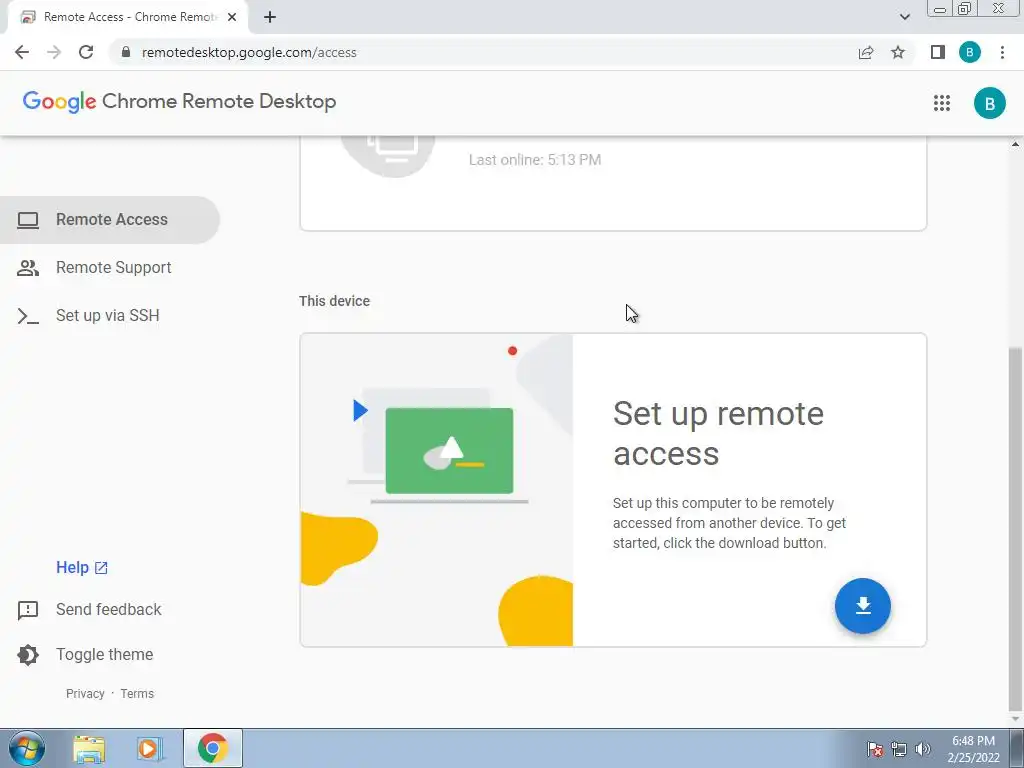The width and height of the screenshot is (1024, 768).
Task: Click scrollbar up arrow
Action: point(1015,144)
